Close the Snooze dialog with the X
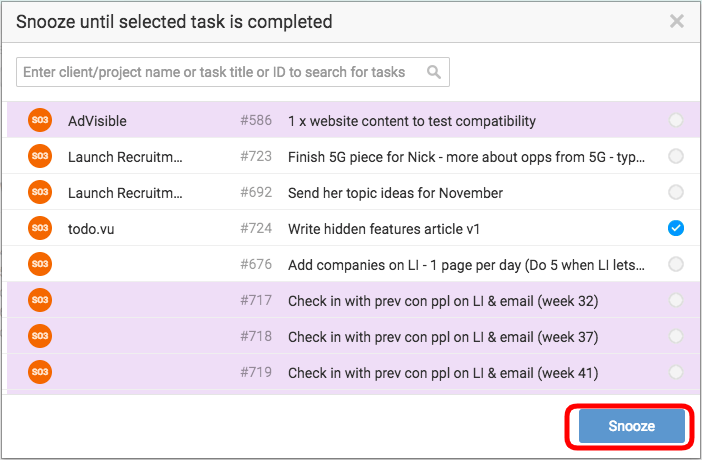 (x=677, y=21)
